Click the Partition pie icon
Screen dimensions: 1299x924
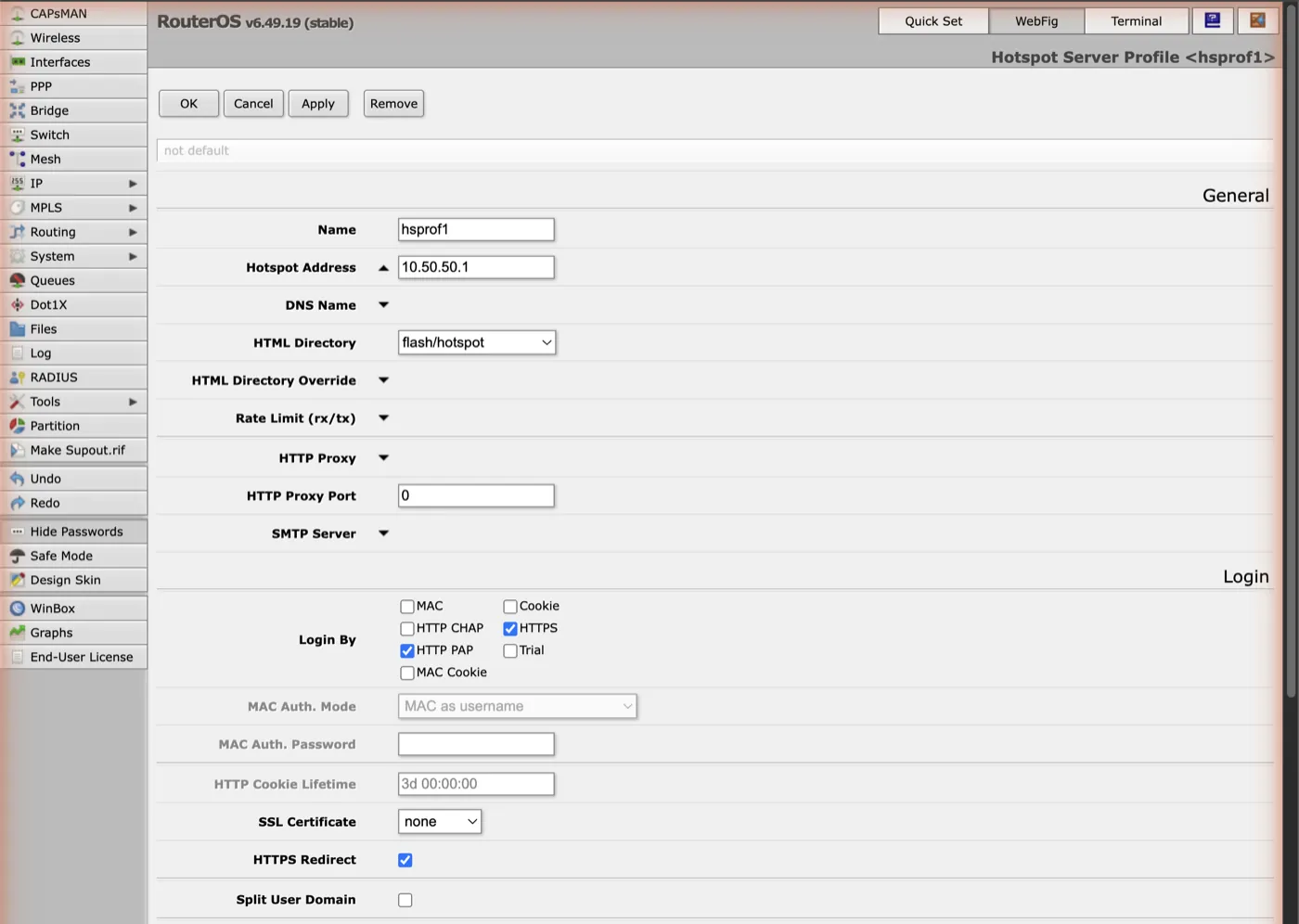(17, 426)
